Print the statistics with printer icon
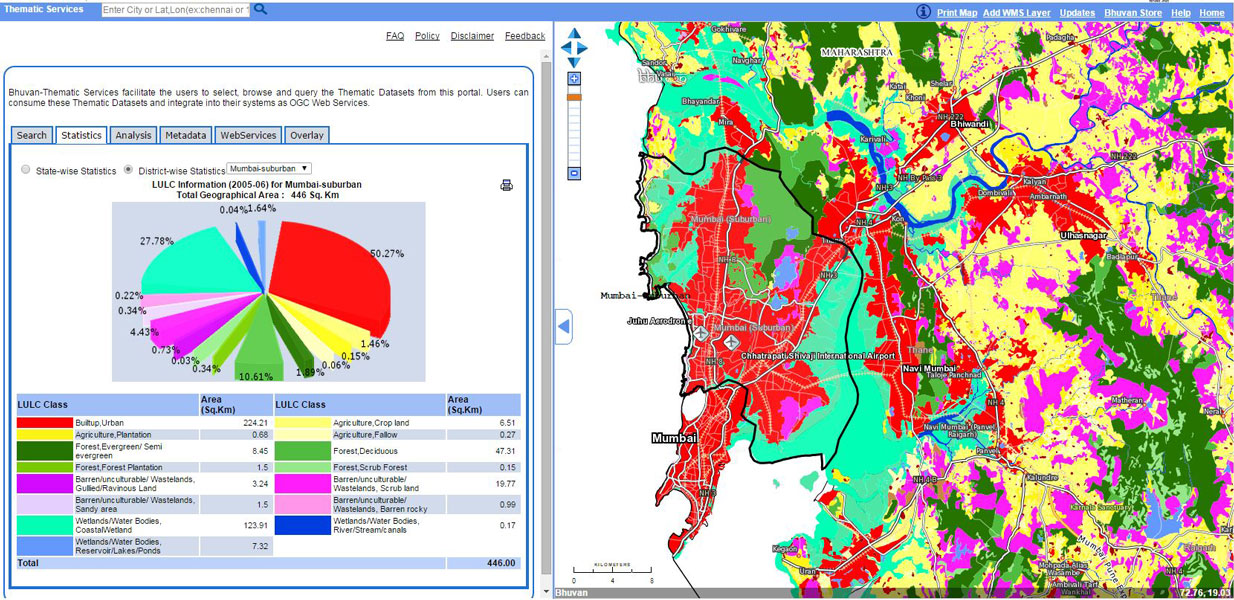 (x=506, y=185)
